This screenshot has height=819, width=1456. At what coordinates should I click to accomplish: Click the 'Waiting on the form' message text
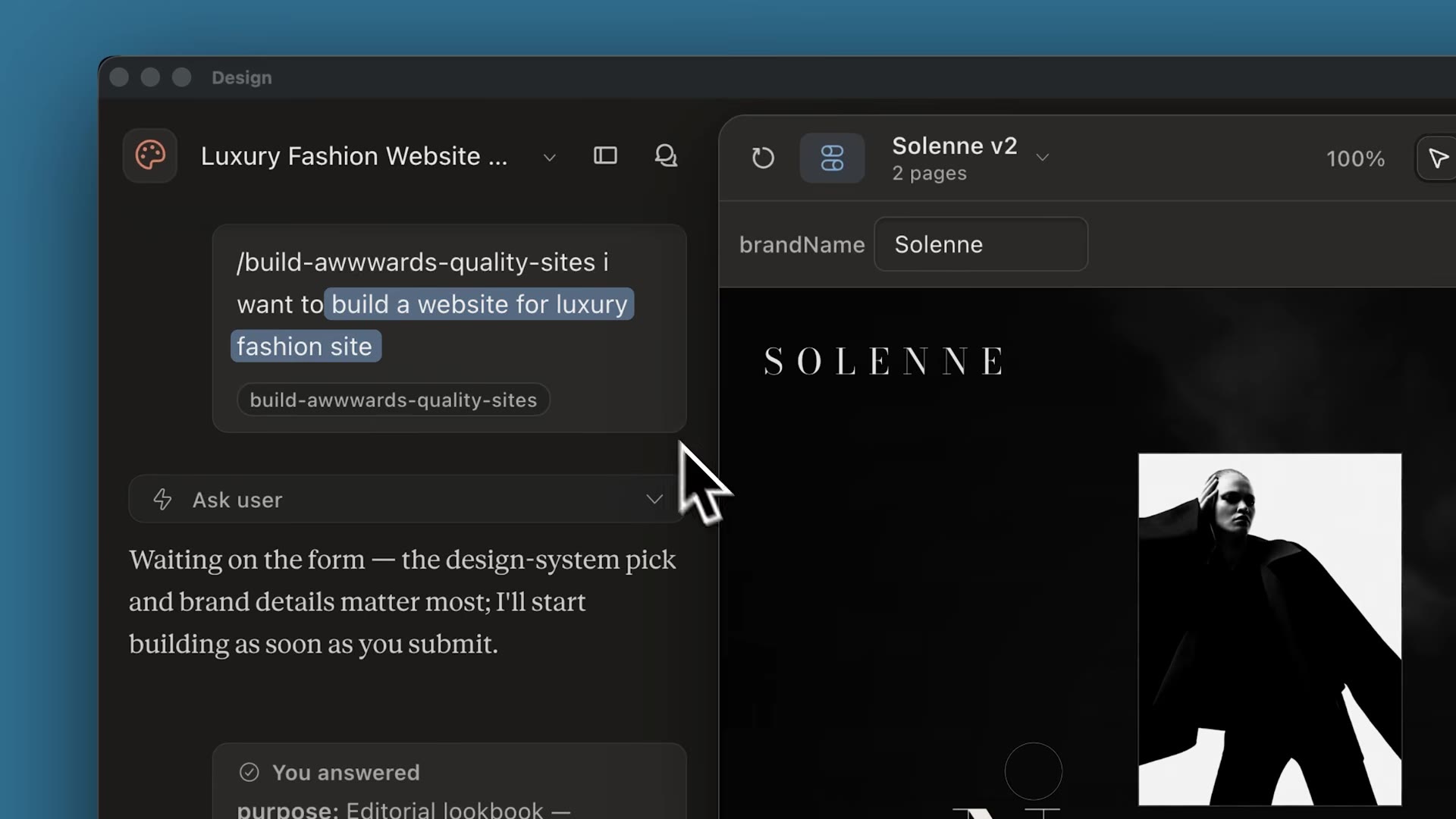coord(402,601)
